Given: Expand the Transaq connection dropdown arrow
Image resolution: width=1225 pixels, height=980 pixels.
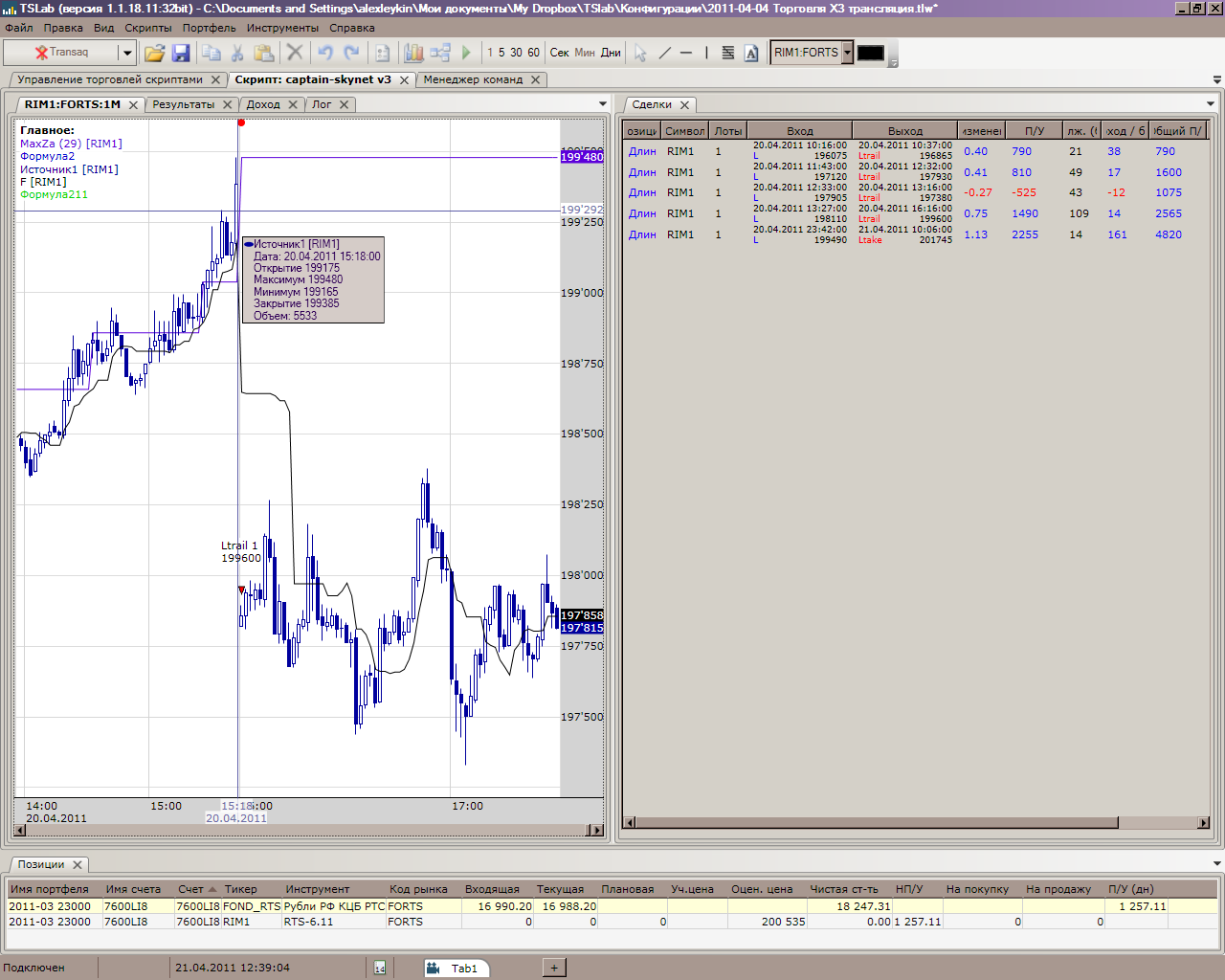Looking at the screenshot, I should pyautogui.click(x=126, y=53).
